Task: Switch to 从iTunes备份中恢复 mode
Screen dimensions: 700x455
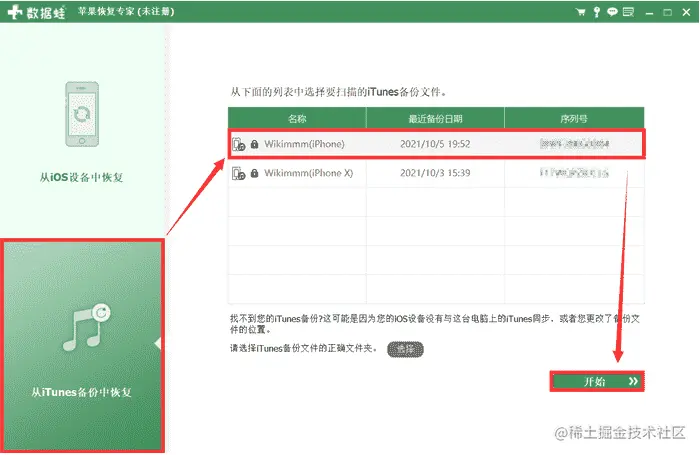Action: click(83, 345)
